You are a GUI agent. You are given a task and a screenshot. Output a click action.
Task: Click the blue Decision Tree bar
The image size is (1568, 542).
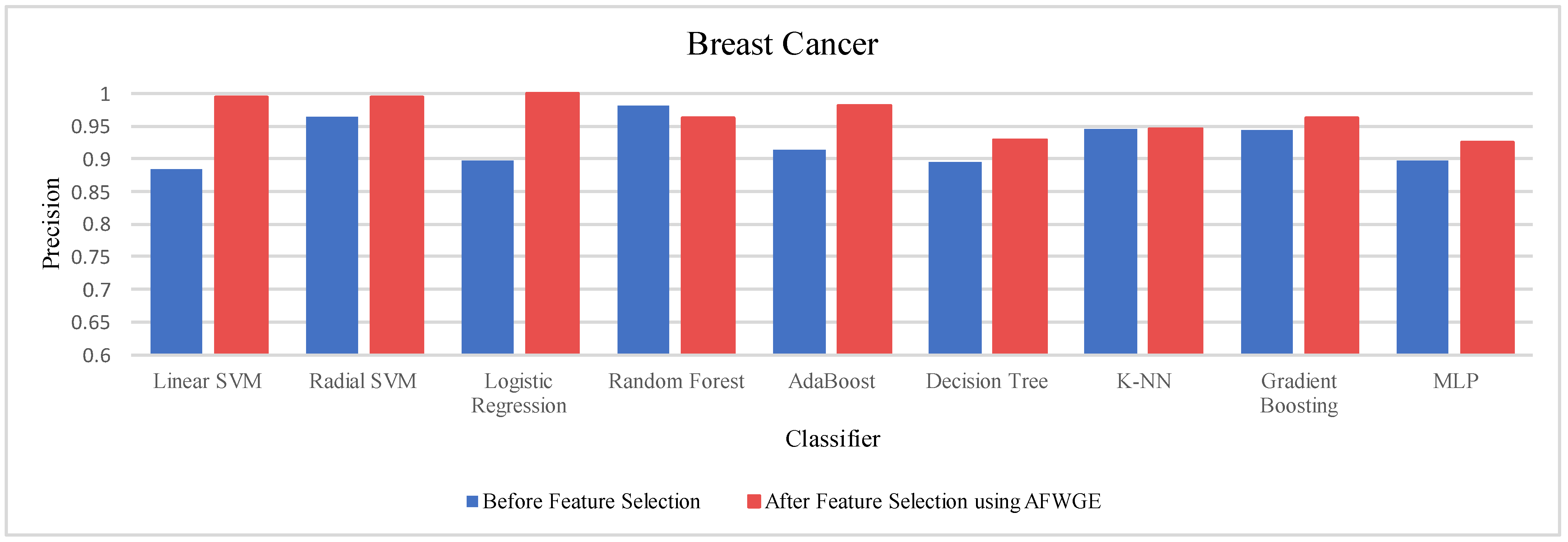coord(954,258)
